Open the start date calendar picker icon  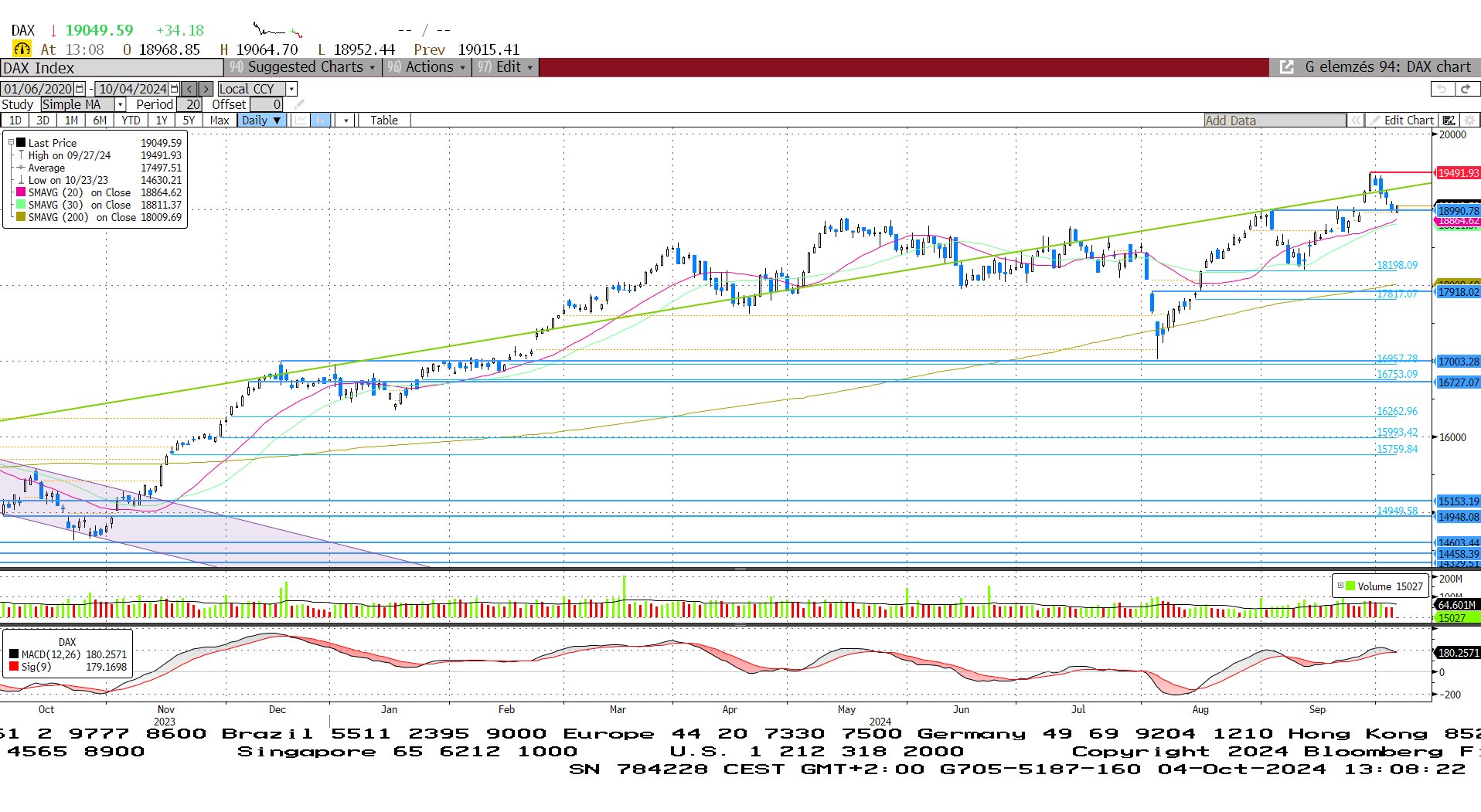[x=80, y=89]
